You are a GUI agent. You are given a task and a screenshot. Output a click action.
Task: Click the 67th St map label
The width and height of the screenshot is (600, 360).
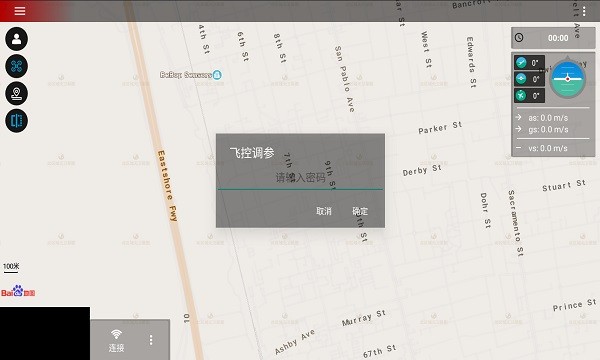[x=379, y=351]
